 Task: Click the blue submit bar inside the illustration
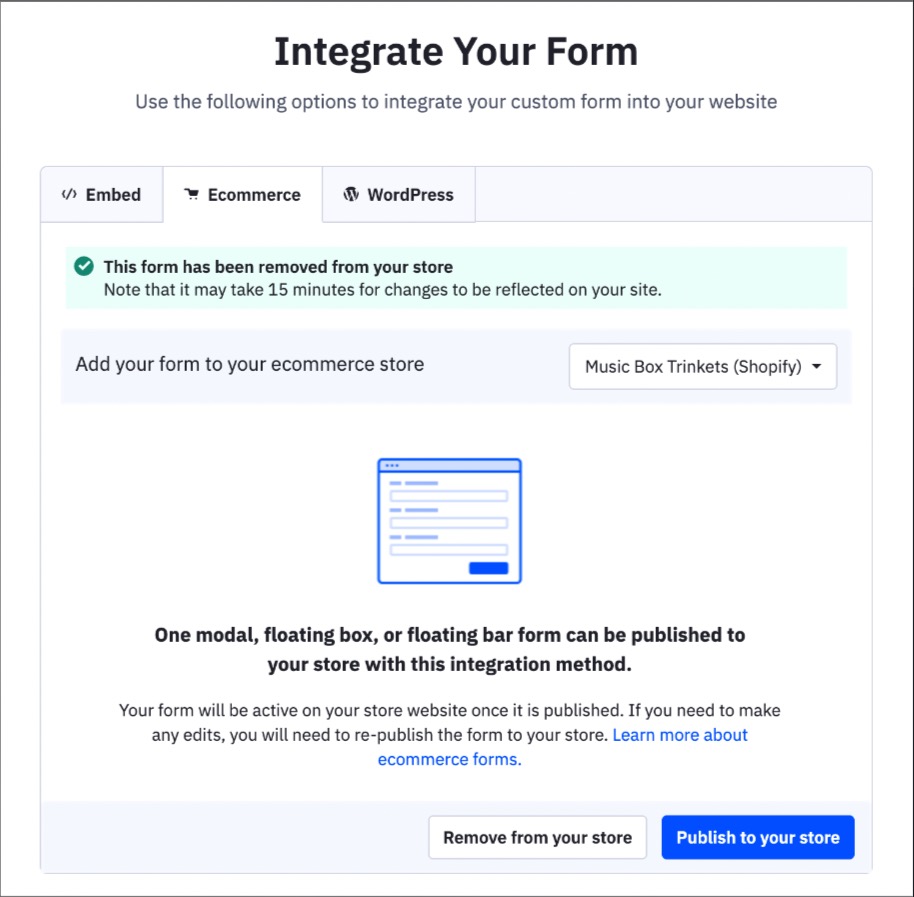coord(489,566)
